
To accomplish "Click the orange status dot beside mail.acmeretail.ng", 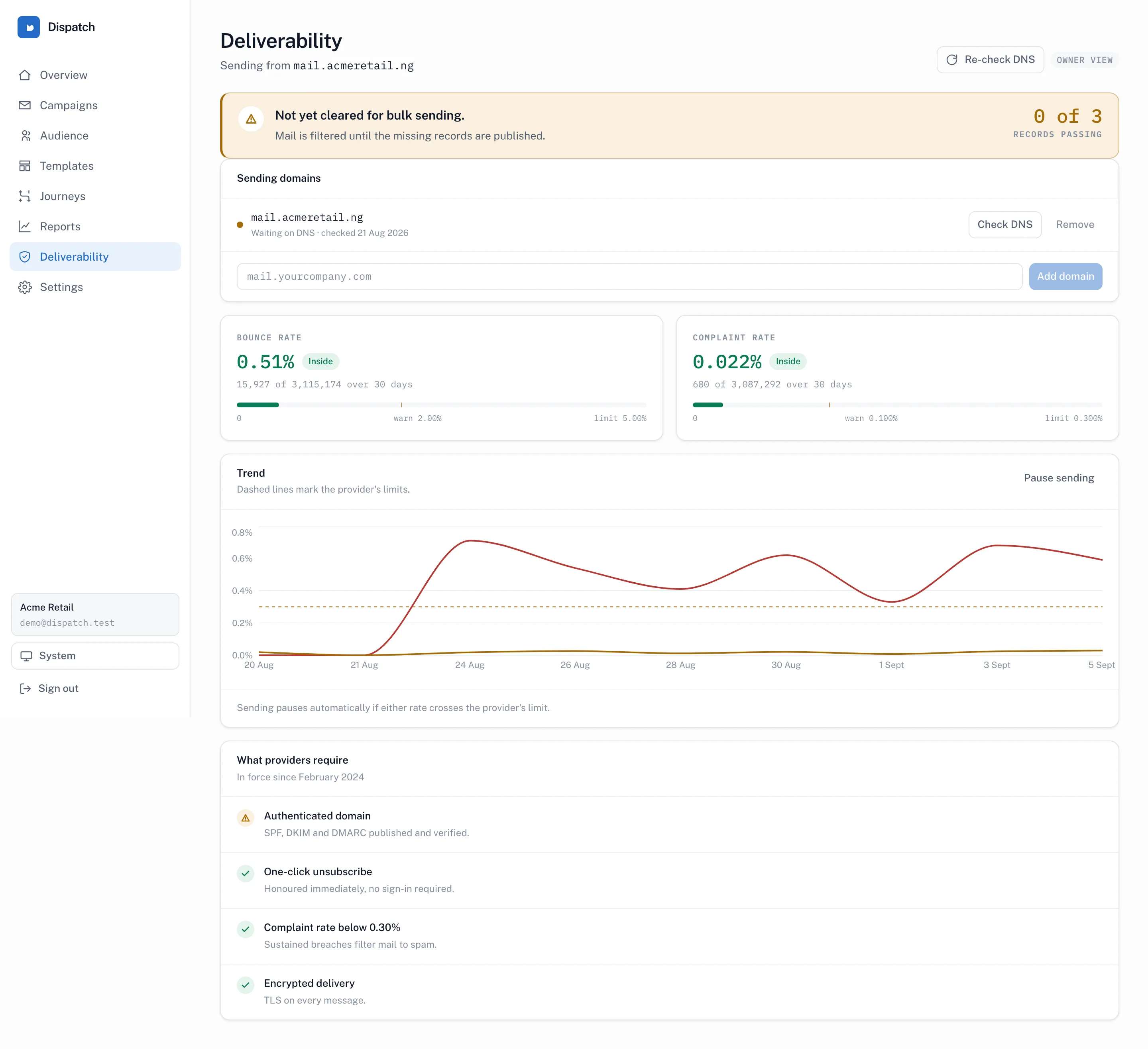I will tap(240, 225).
